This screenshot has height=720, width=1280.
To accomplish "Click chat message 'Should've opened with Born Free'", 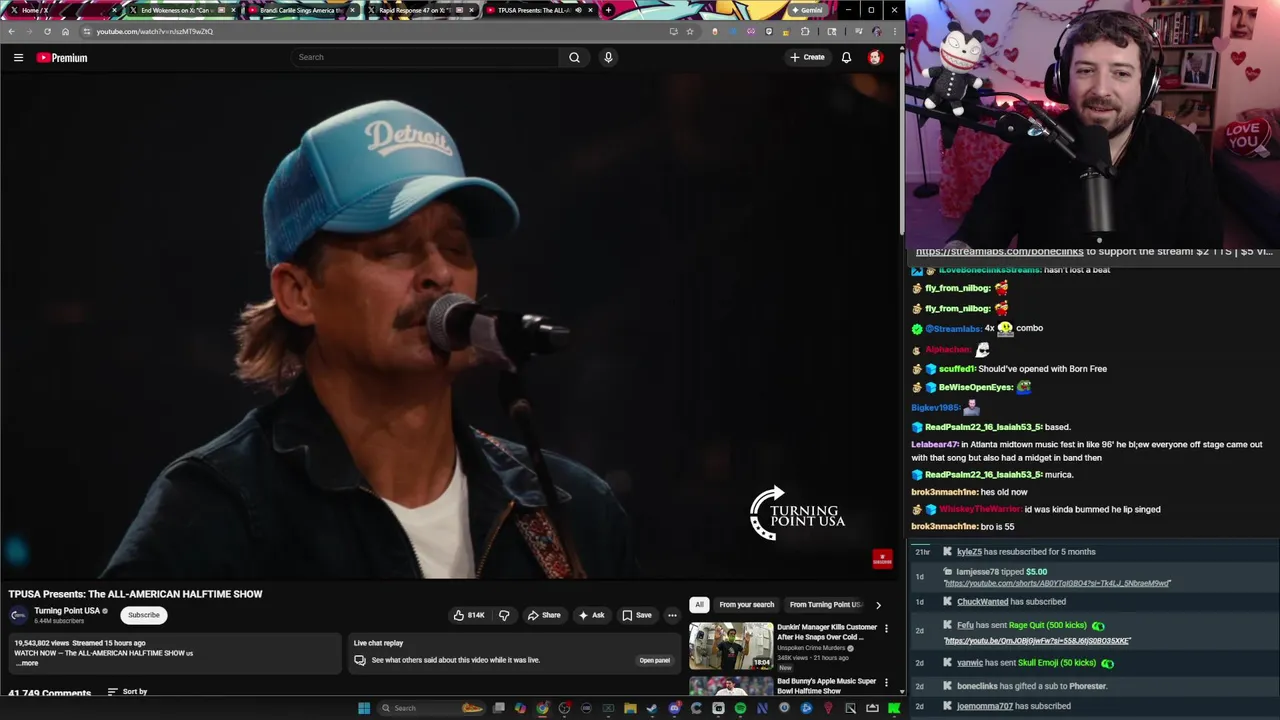I will coord(1042,369).
